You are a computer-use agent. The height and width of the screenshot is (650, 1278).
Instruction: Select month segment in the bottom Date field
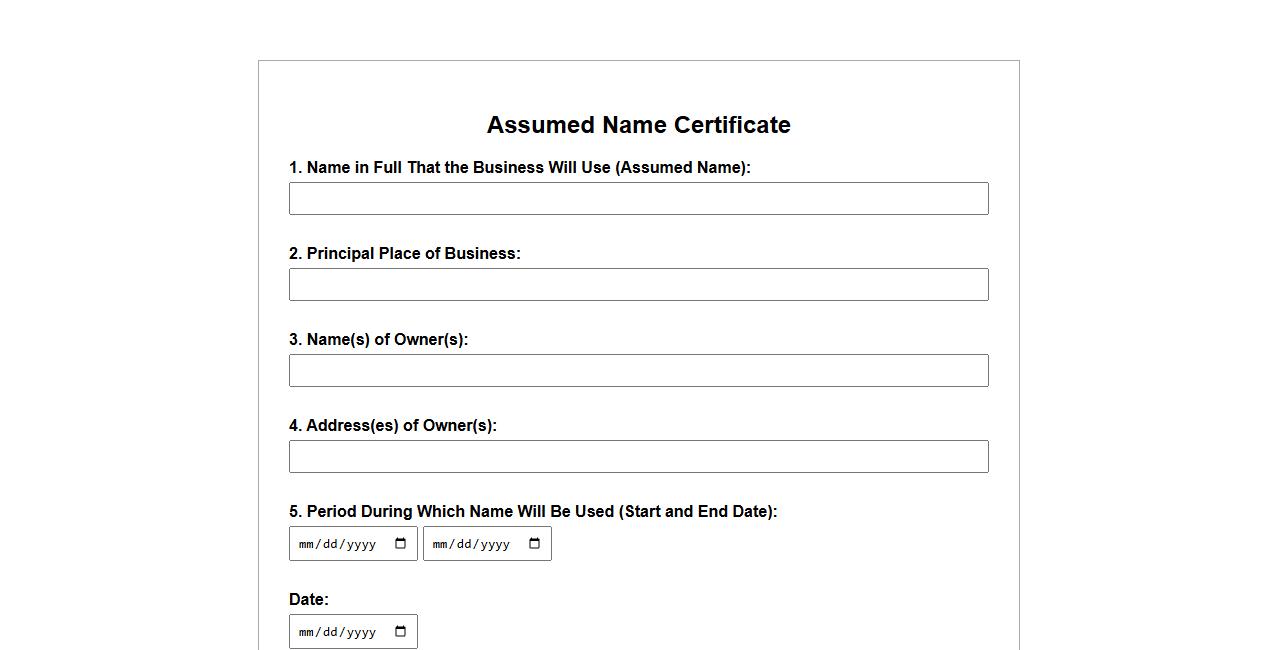[306, 633]
